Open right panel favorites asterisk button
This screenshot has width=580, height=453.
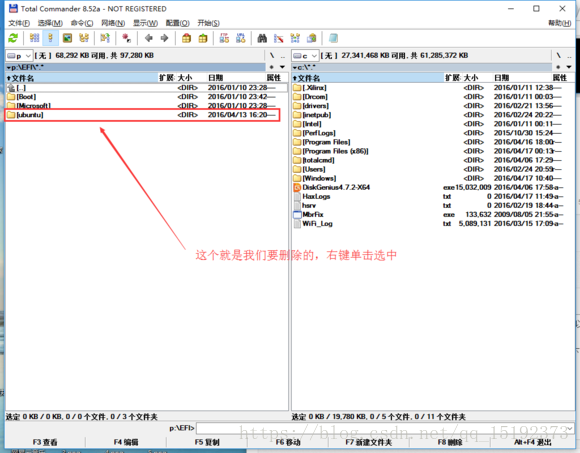[x=558, y=67]
